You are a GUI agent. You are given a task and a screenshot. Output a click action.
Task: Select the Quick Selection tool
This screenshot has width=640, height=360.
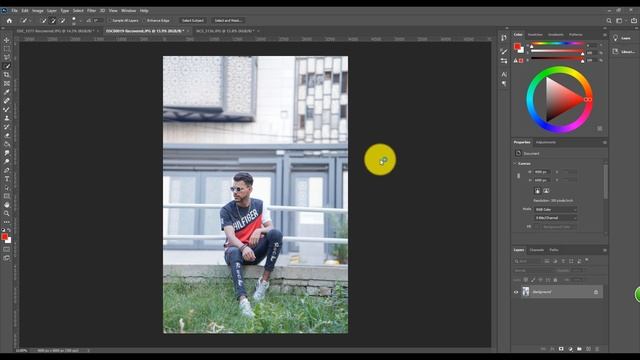[x=7, y=66]
